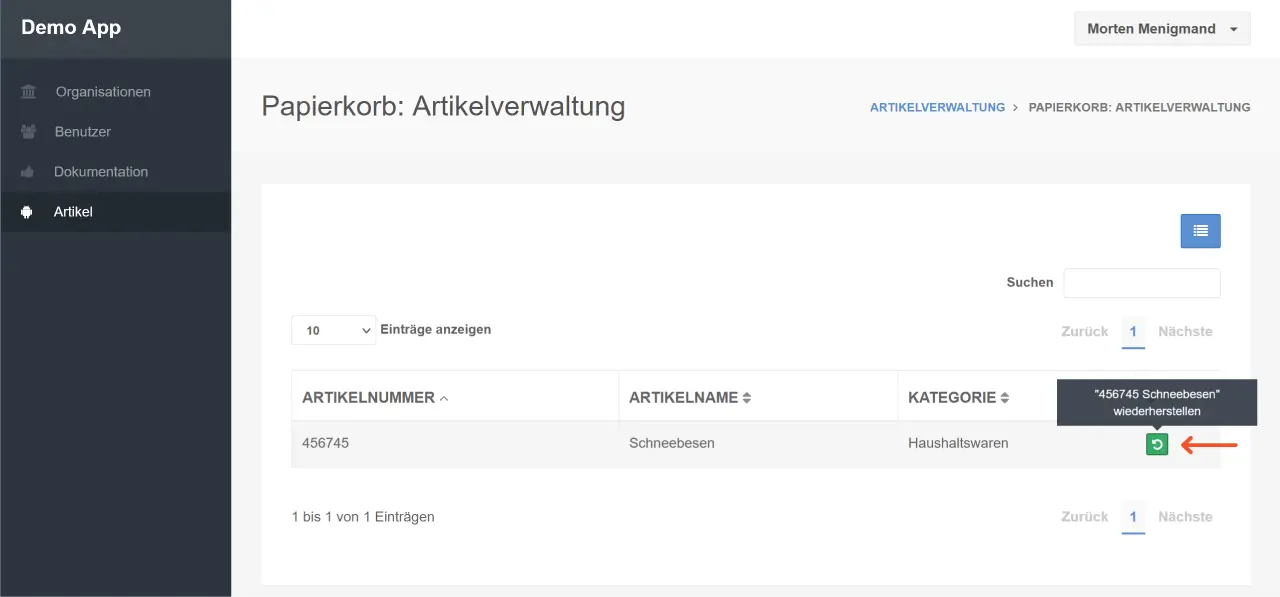Image resolution: width=1280 pixels, height=597 pixels.
Task: Click the Artikel android icon
Action: click(x=27, y=212)
